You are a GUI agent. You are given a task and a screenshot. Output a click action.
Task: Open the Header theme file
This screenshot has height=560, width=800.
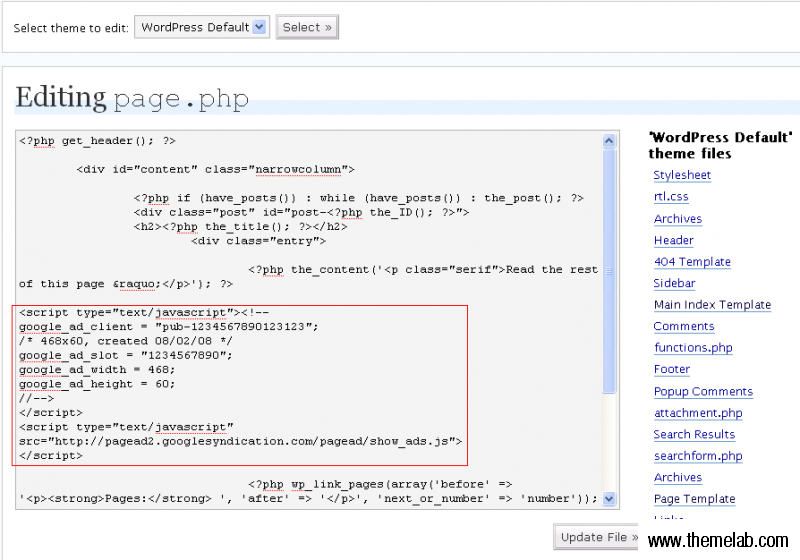tap(673, 240)
